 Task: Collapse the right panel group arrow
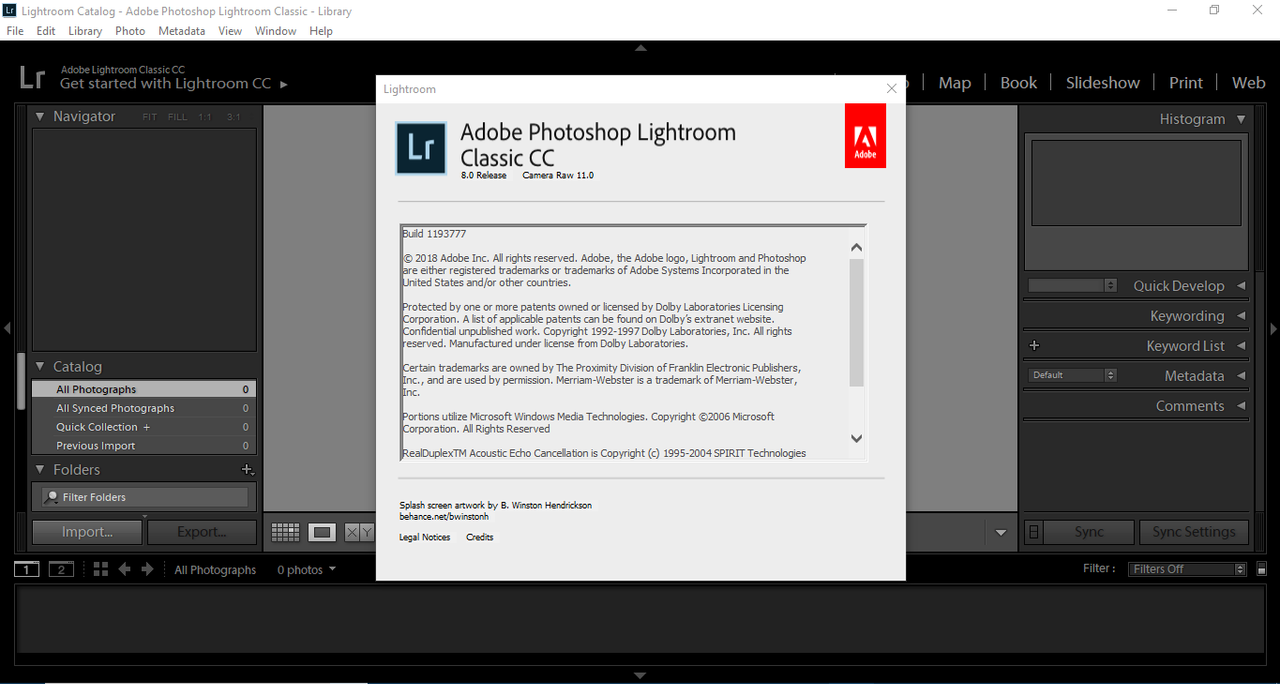click(1273, 327)
